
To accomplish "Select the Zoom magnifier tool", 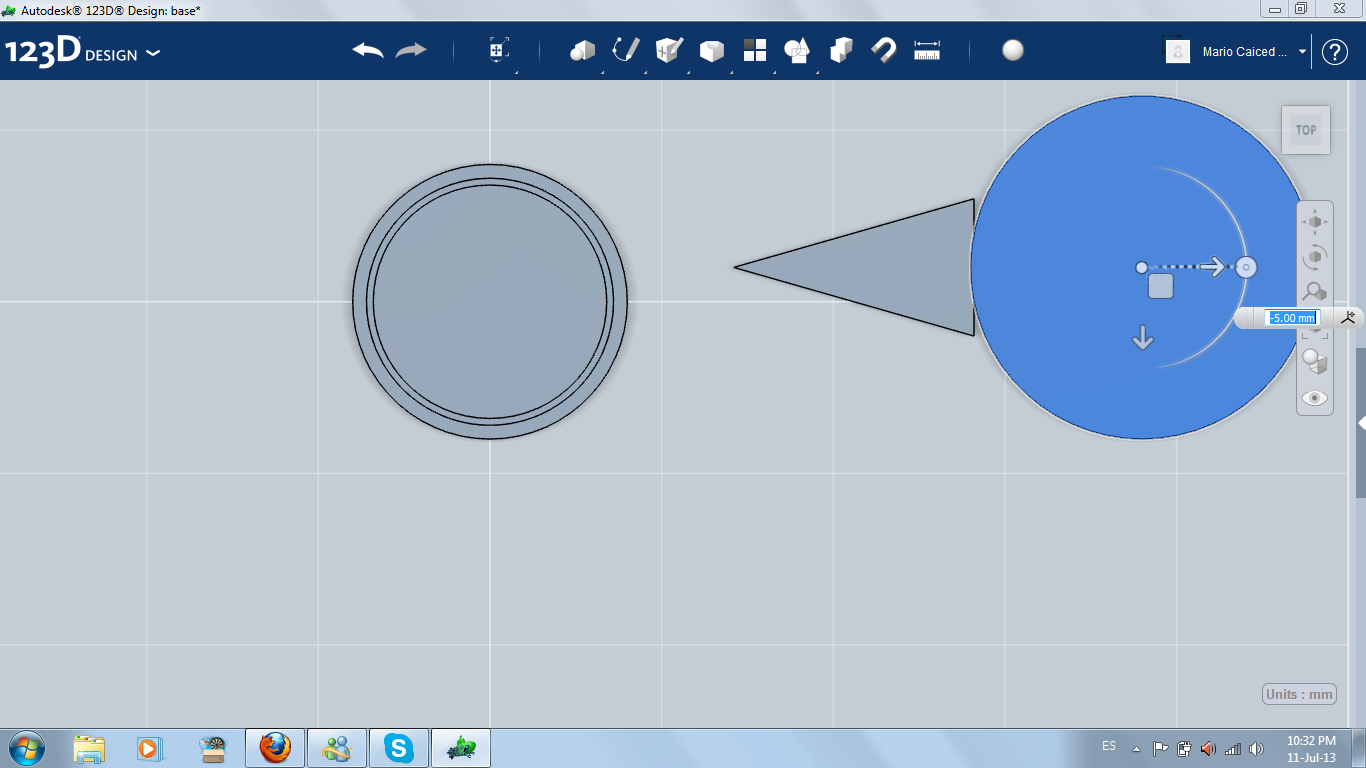I will coord(1315,291).
